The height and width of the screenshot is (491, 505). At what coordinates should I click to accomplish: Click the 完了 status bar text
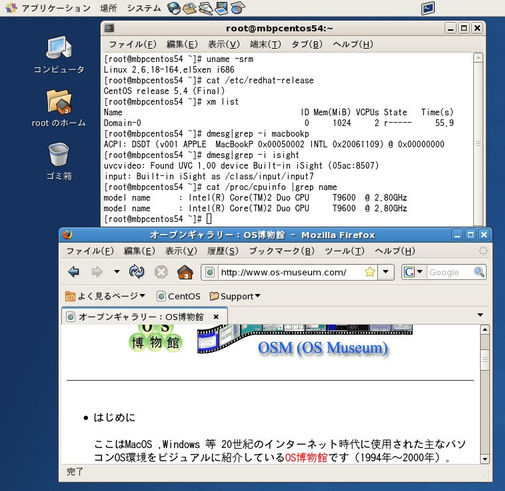tap(75, 472)
